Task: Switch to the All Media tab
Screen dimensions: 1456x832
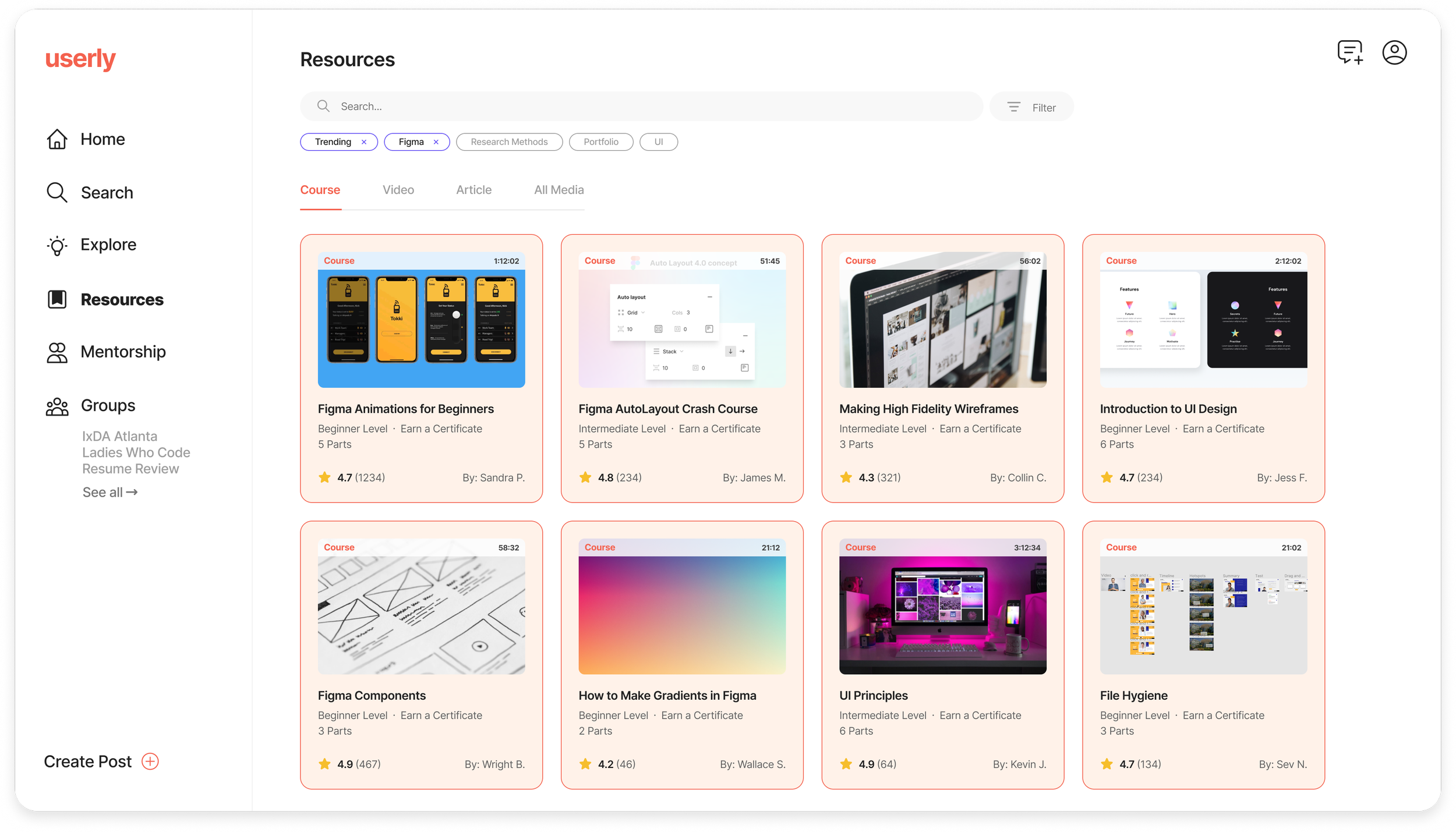Action: (x=559, y=190)
